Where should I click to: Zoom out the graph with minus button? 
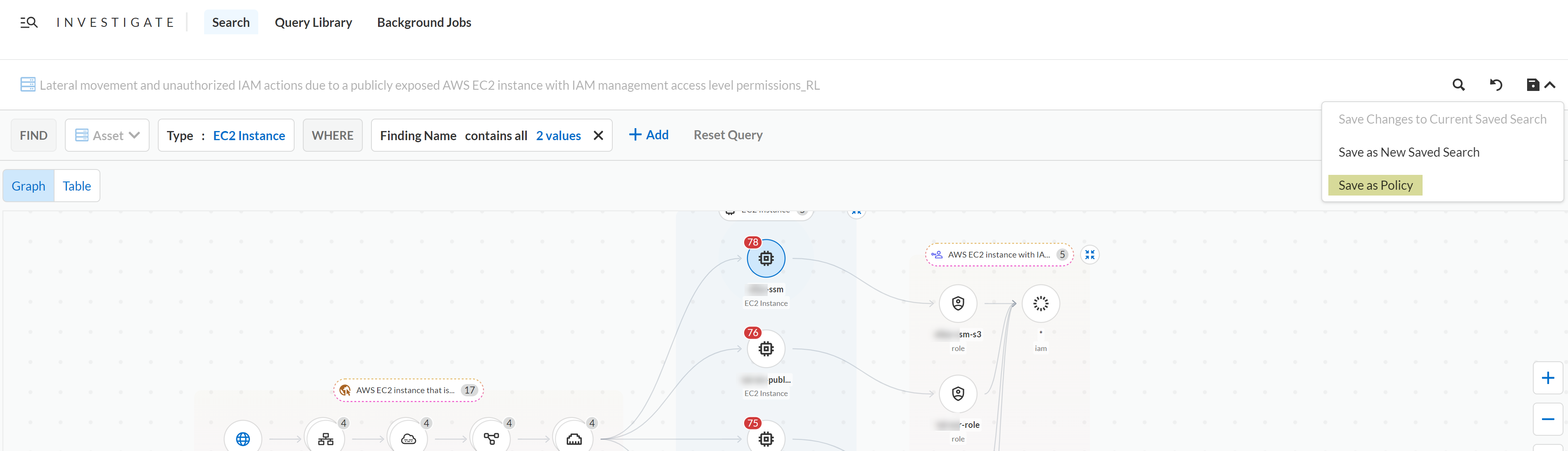coord(1548,419)
